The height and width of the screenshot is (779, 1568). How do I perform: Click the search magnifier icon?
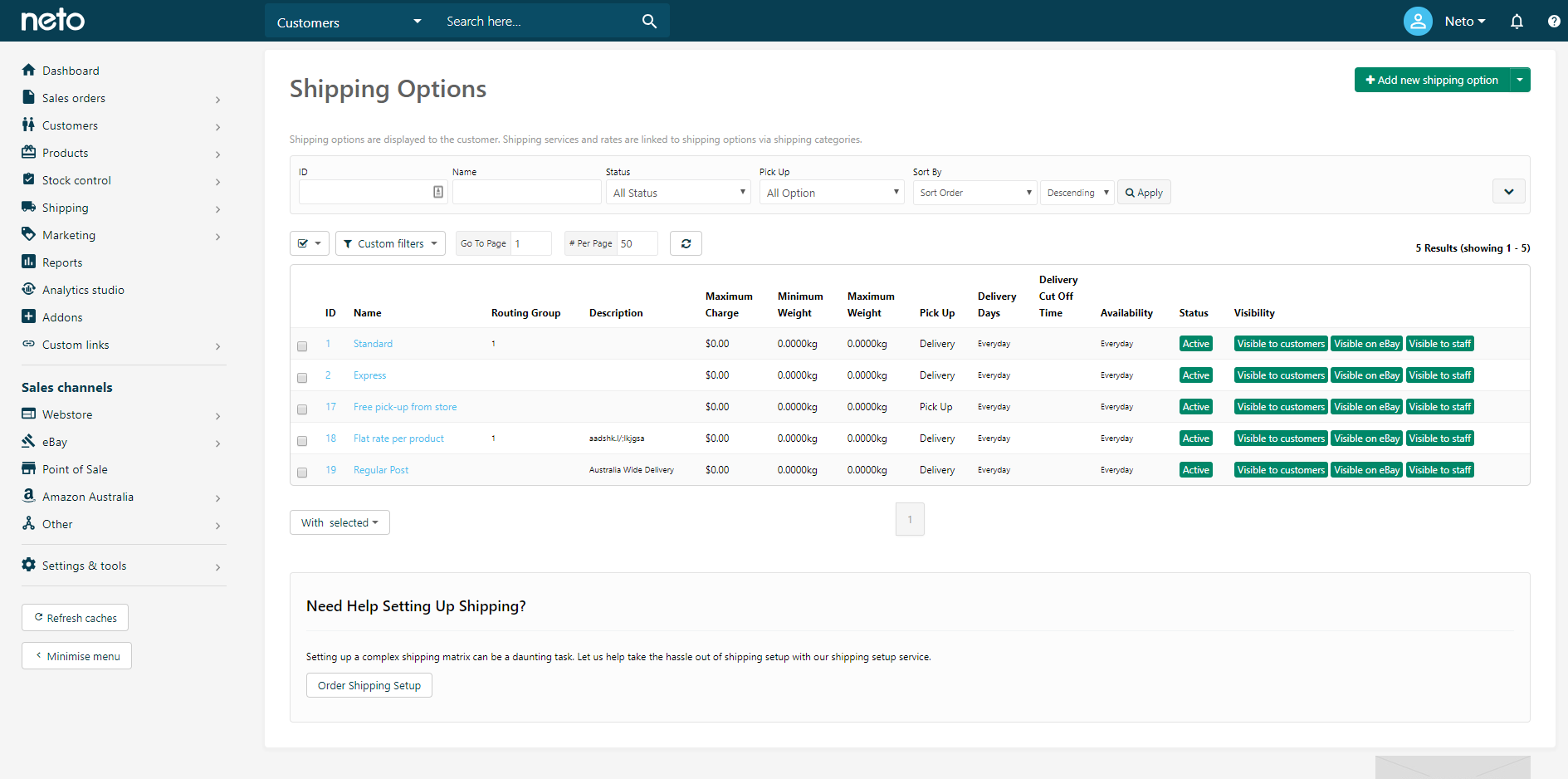pyautogui.click(x=649, y=22)
